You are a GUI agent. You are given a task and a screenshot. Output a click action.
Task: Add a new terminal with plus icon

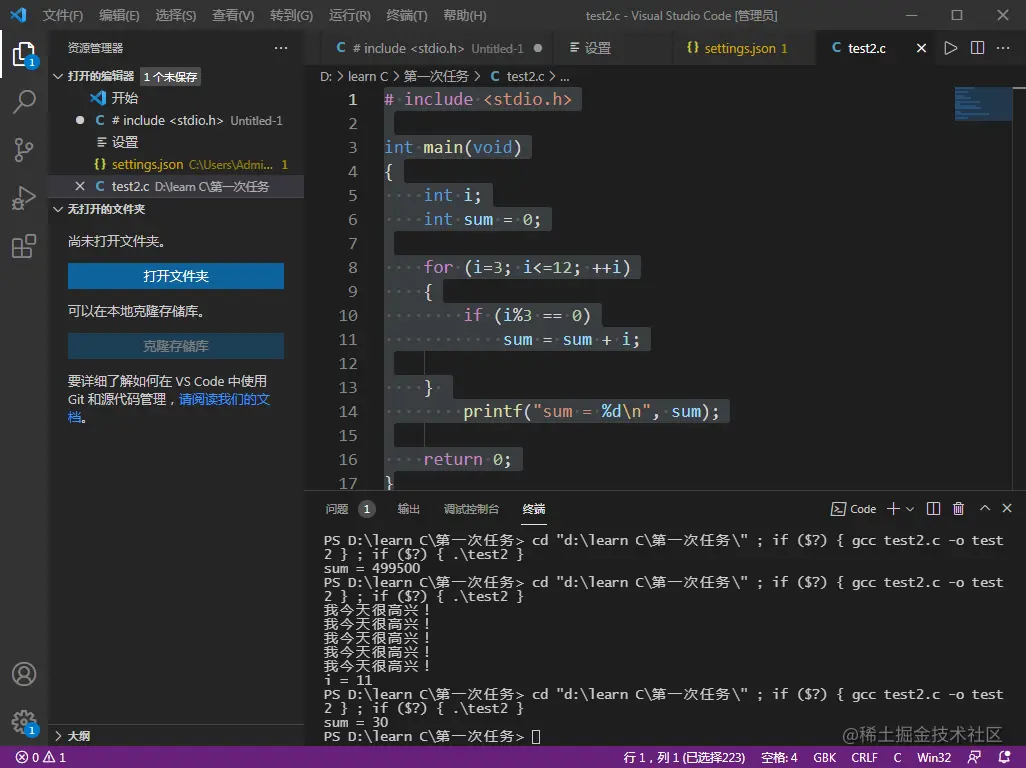pyautogui.click(x=893, y=509)
